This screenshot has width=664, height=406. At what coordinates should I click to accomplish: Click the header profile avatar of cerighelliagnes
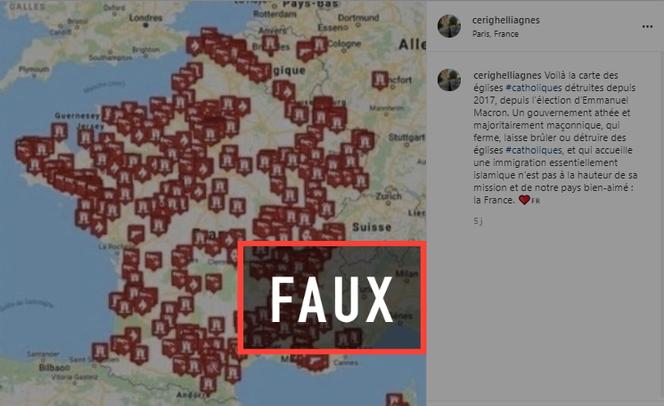click(449, 26)
